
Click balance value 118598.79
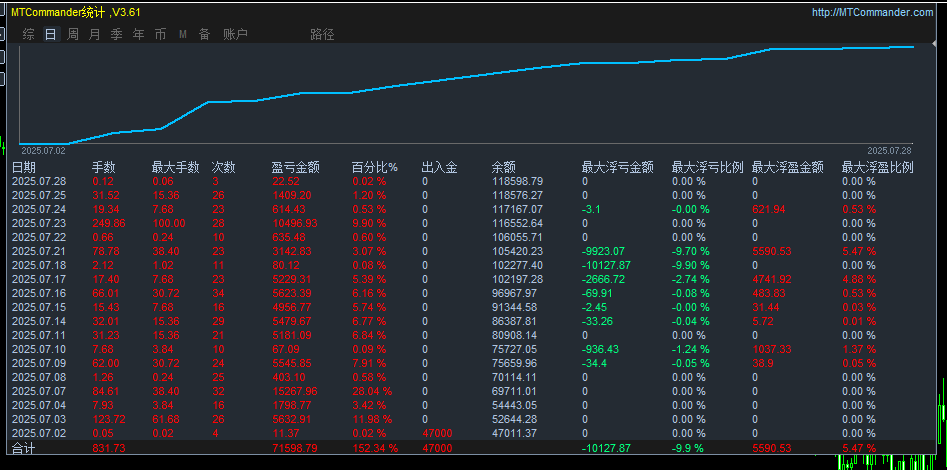pos(517,181)
